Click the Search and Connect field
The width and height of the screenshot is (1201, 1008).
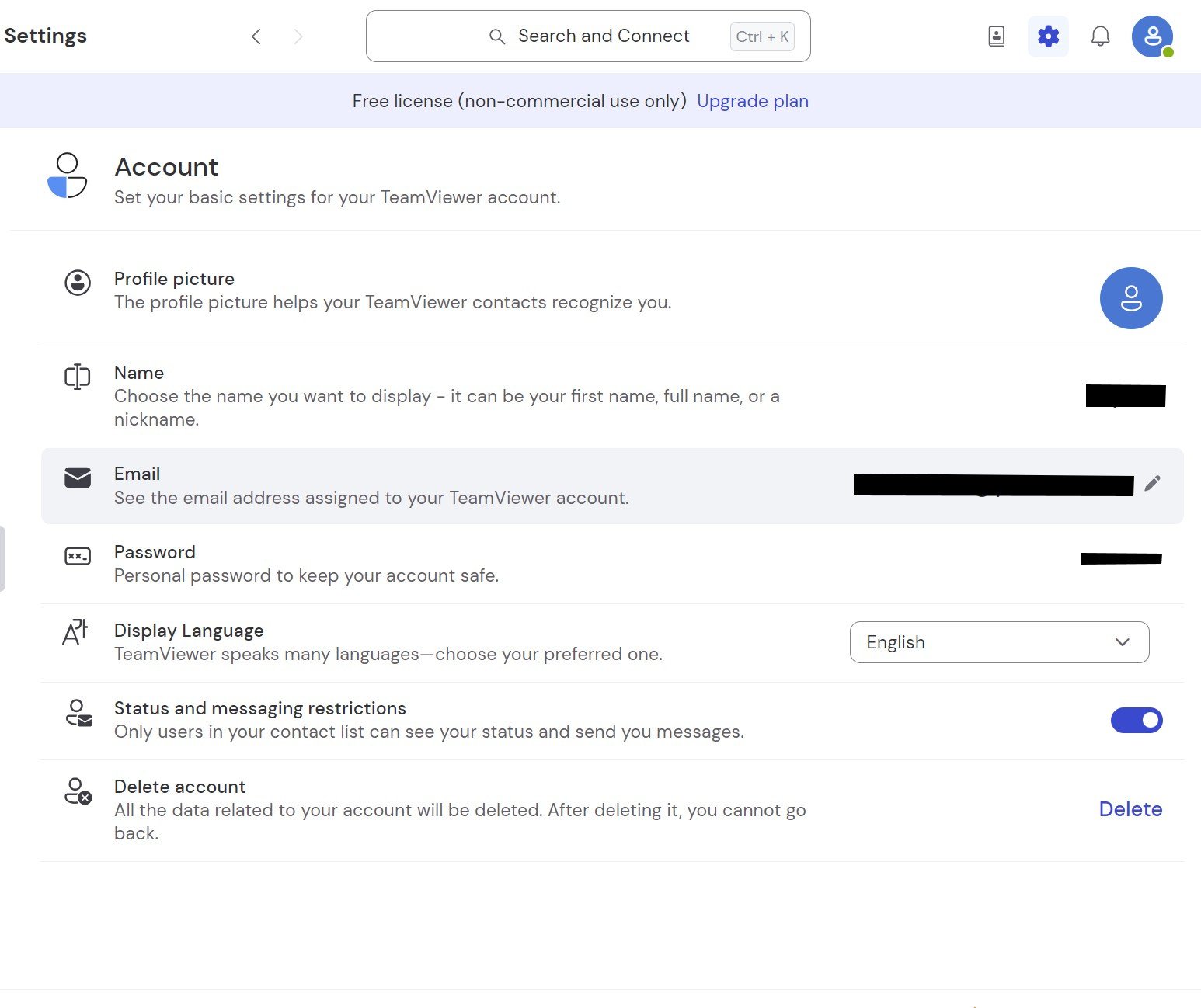tap(588, 36)
